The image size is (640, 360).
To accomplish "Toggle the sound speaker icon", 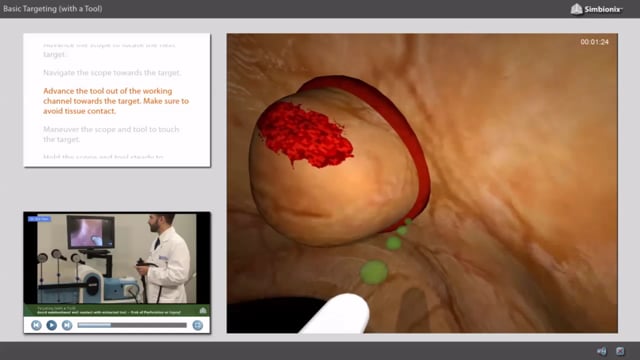I will [x=602, y=351].
